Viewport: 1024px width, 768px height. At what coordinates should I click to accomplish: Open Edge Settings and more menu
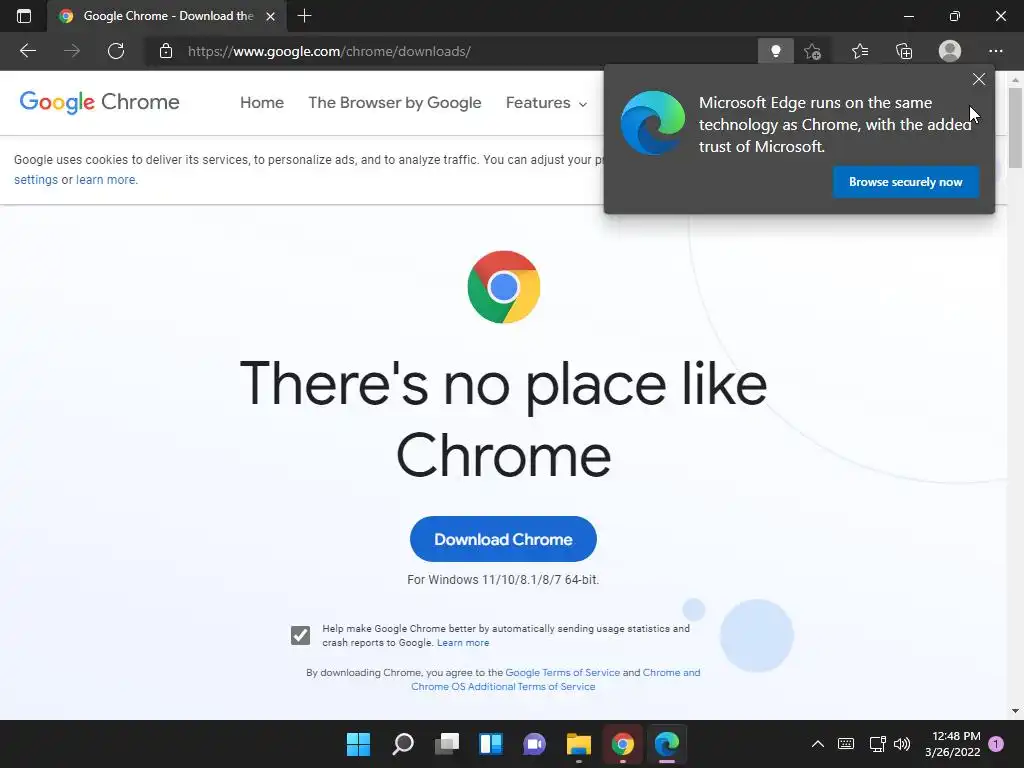tap(995, 51)
